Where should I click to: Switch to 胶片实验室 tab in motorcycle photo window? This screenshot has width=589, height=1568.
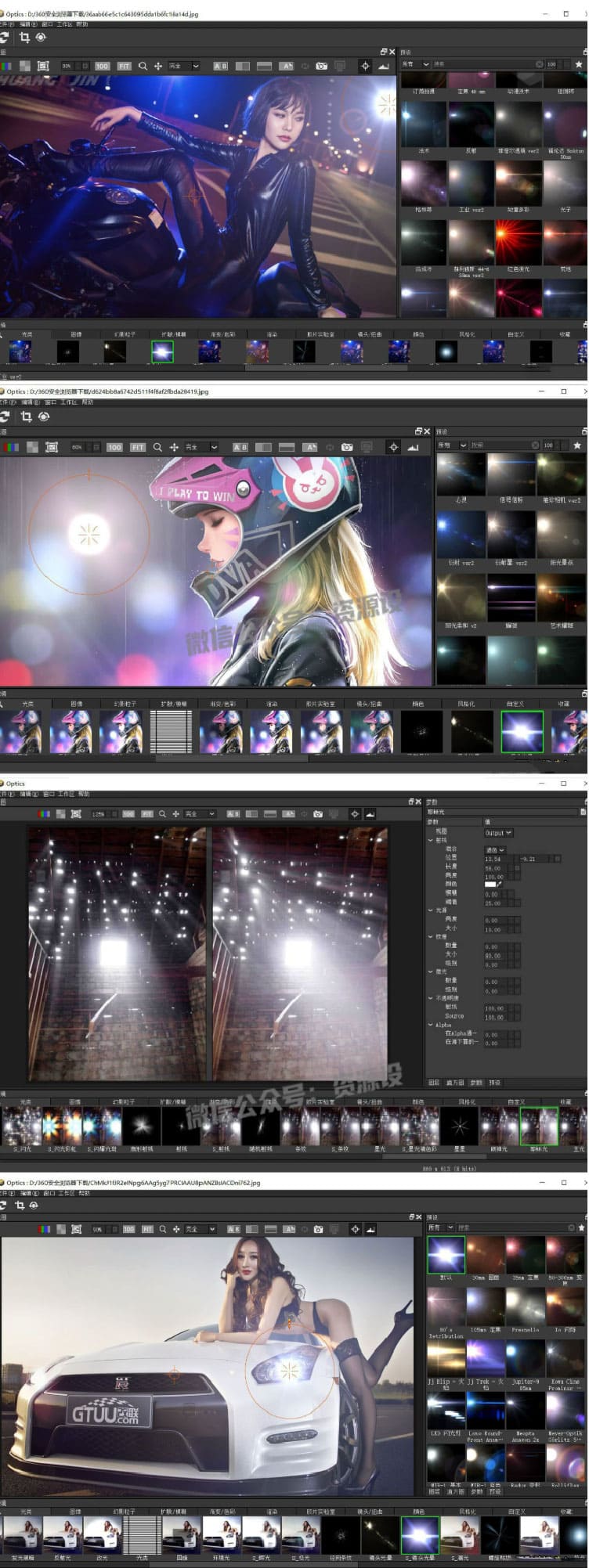coord(320,334)
